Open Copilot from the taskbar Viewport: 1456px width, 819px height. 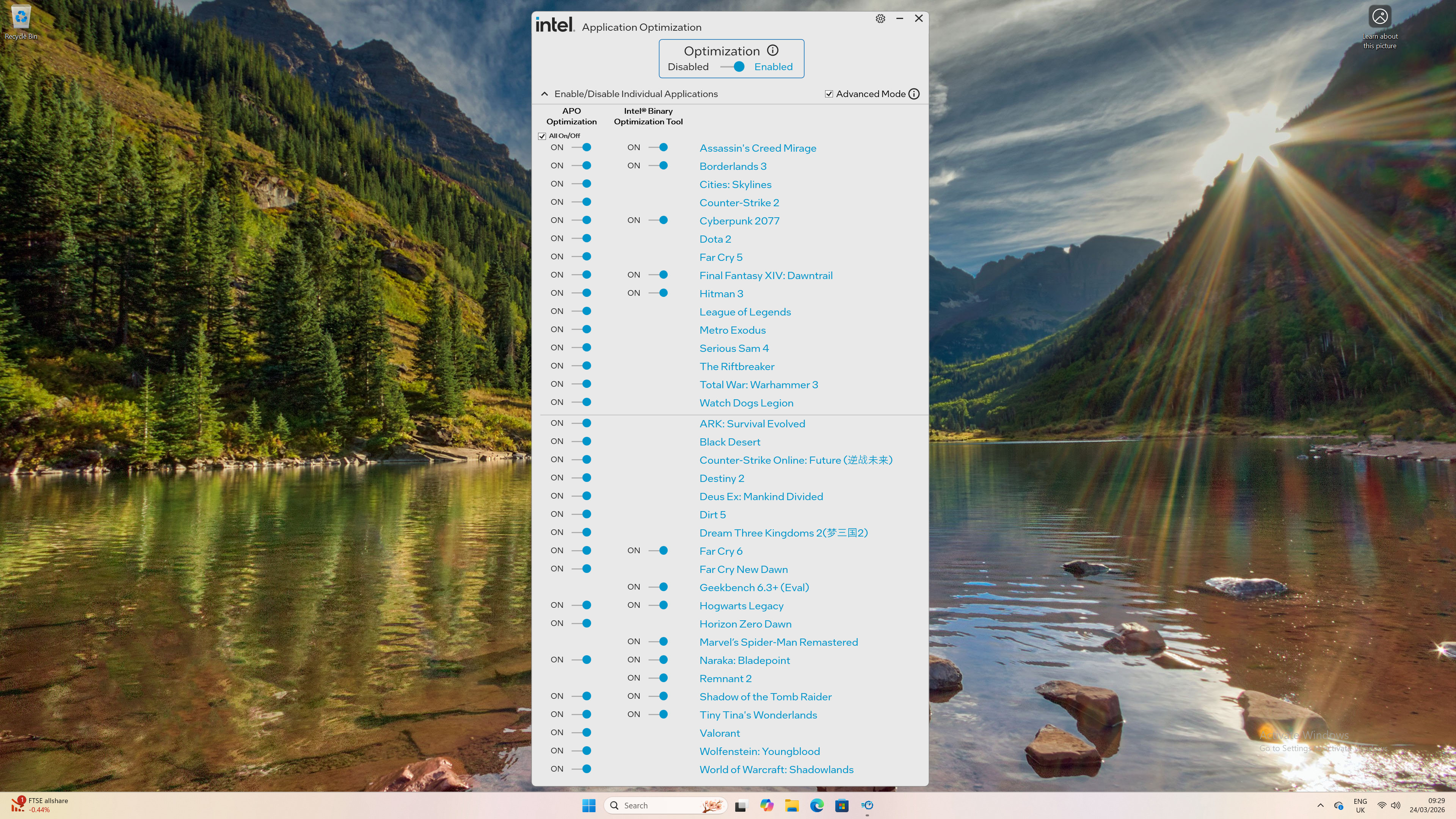pos(767,805)
